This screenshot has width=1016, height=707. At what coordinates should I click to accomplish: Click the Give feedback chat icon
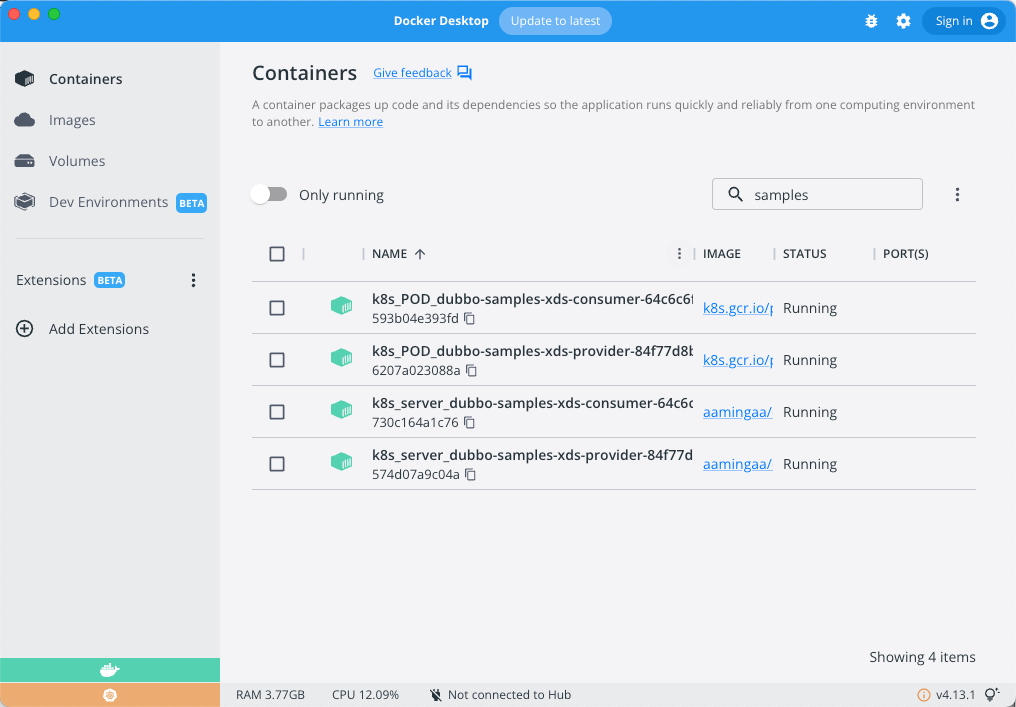[464, 73]
